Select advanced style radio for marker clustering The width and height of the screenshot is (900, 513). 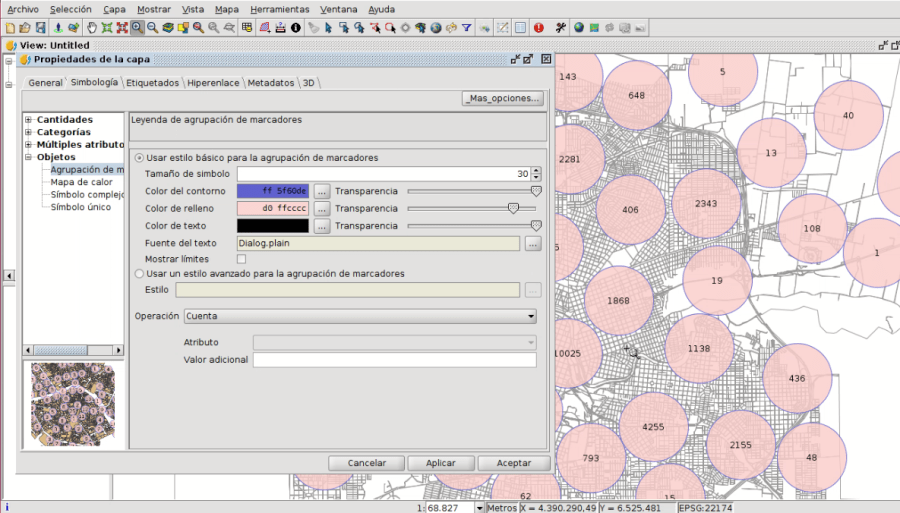point(139,273)
